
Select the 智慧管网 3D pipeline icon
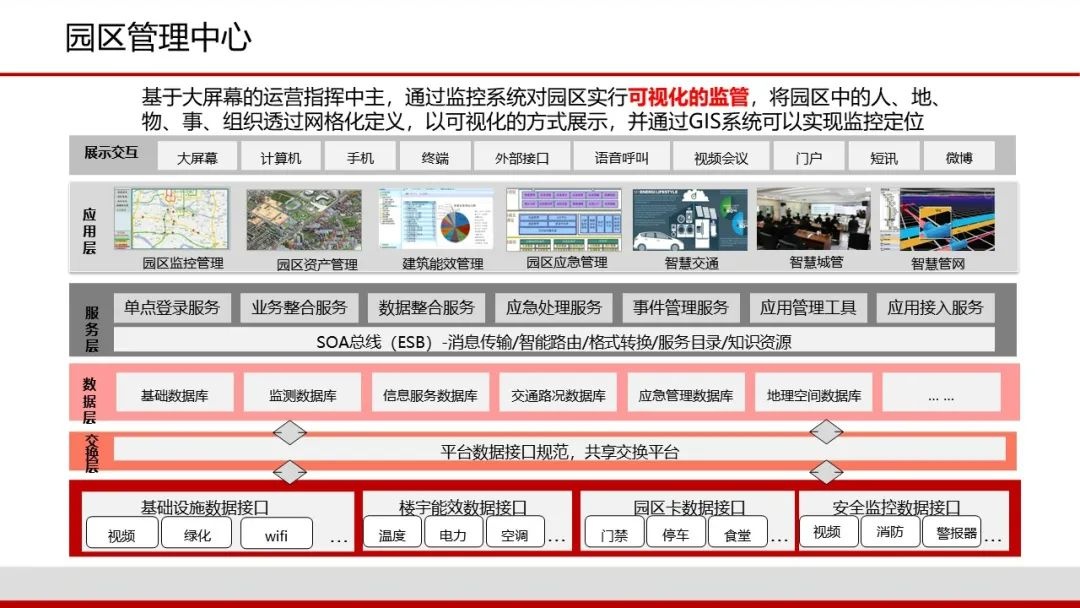point(938,218)
